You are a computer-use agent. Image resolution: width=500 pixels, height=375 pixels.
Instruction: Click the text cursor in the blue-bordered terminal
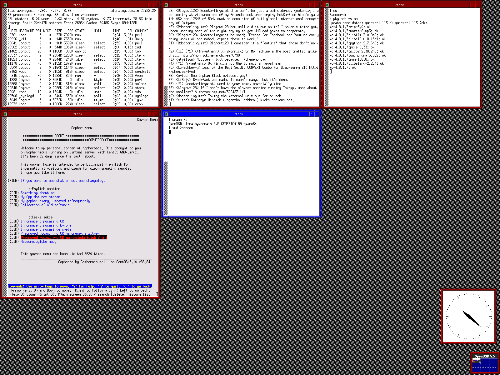pos(170,132)
